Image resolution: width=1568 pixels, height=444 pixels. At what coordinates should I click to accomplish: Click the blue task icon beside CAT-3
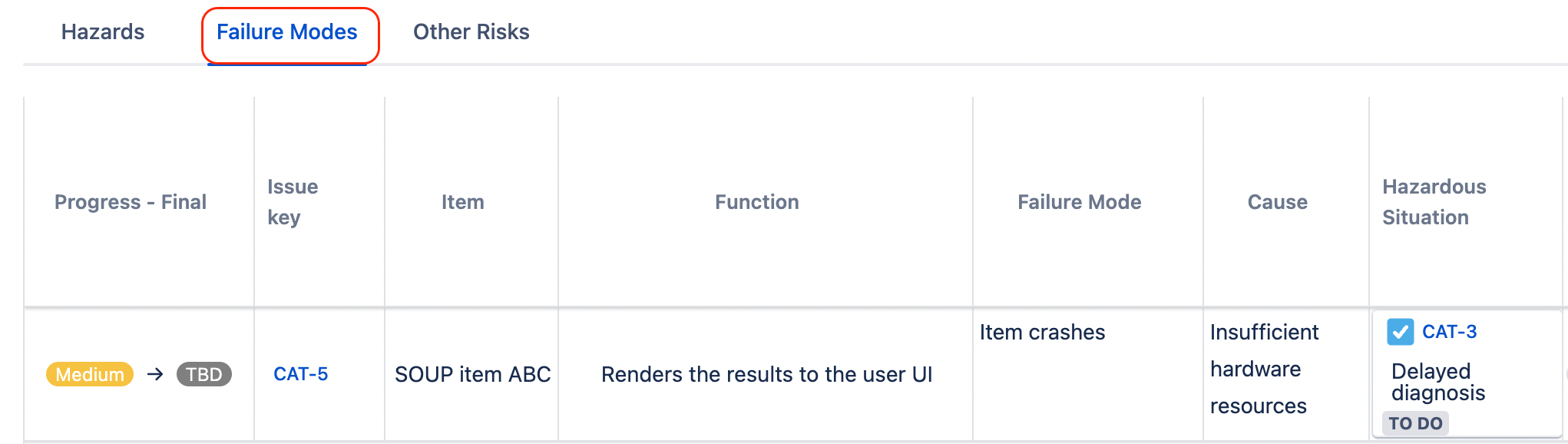(x=1400, y=332)
